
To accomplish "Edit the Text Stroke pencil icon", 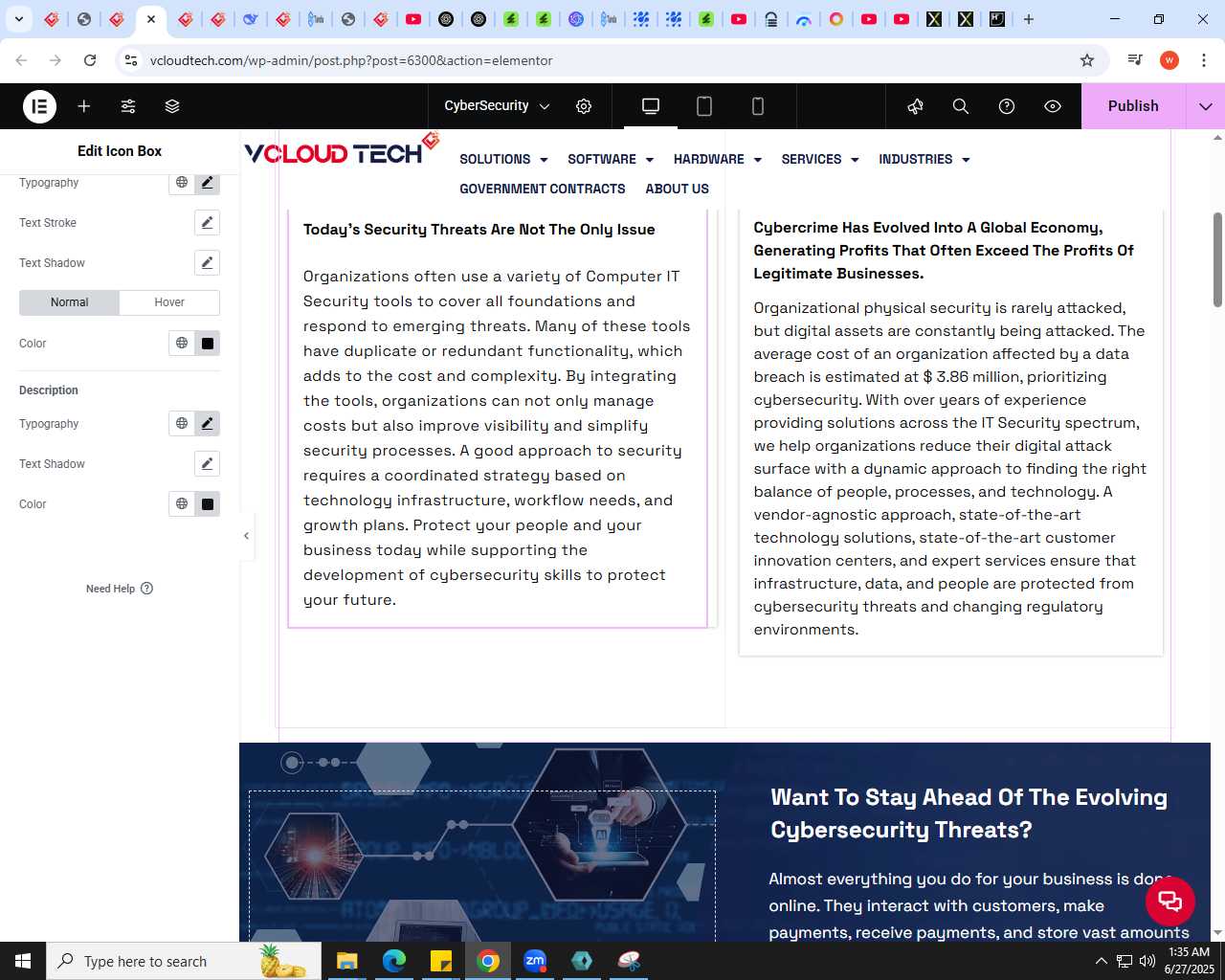I will pos(208,223).
